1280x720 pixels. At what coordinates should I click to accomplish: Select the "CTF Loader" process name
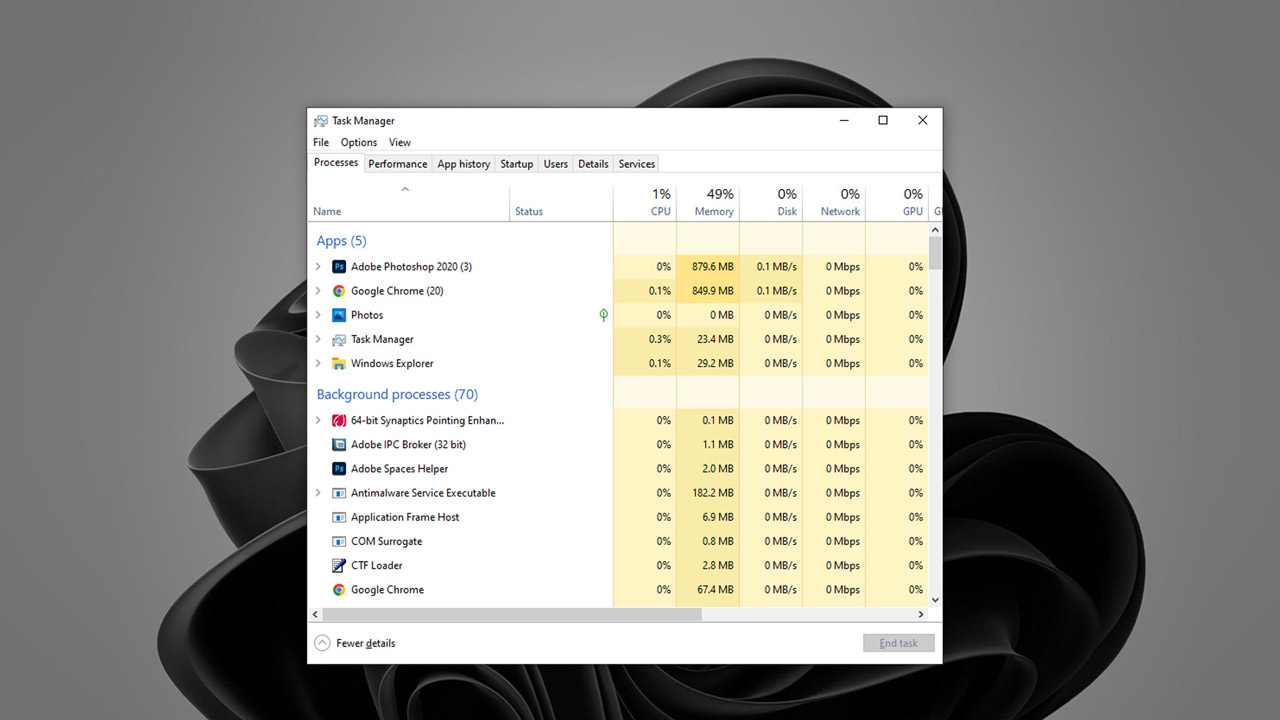pyautogui.click(x=376, y=566)
